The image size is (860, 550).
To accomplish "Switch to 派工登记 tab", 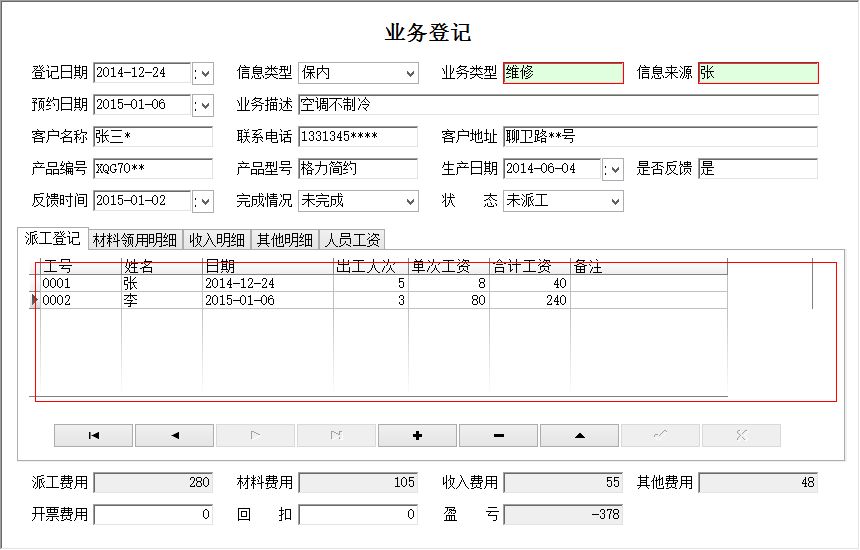I will tap(53, 239).
